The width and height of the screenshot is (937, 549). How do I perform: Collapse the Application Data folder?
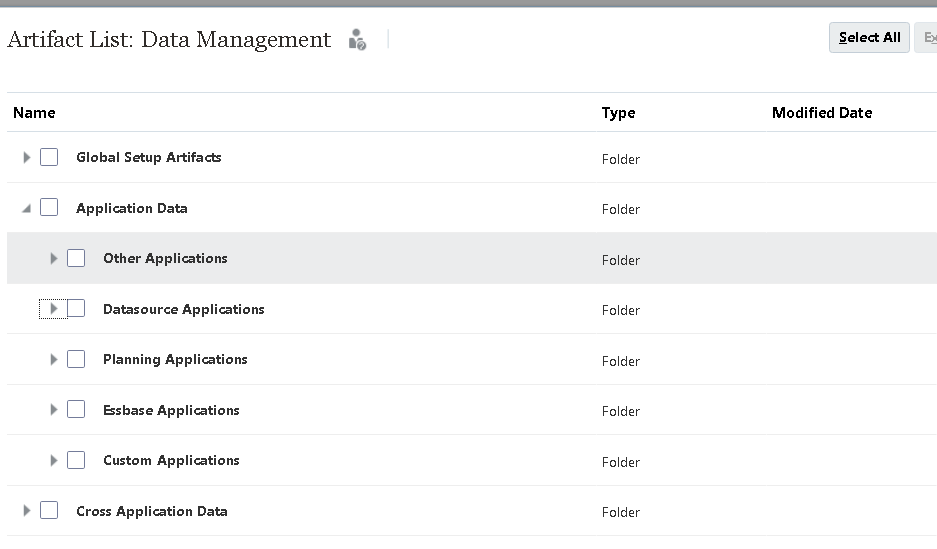point(26,208)
